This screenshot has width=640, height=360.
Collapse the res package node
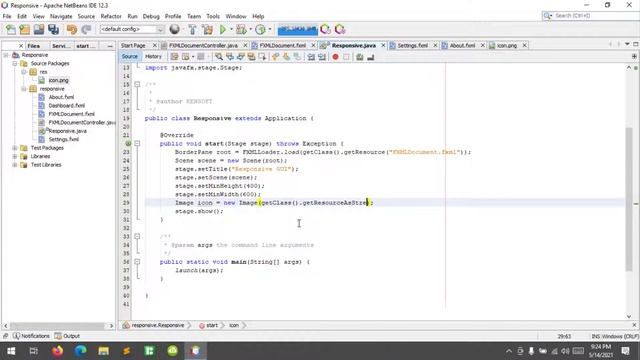[24, 72]
